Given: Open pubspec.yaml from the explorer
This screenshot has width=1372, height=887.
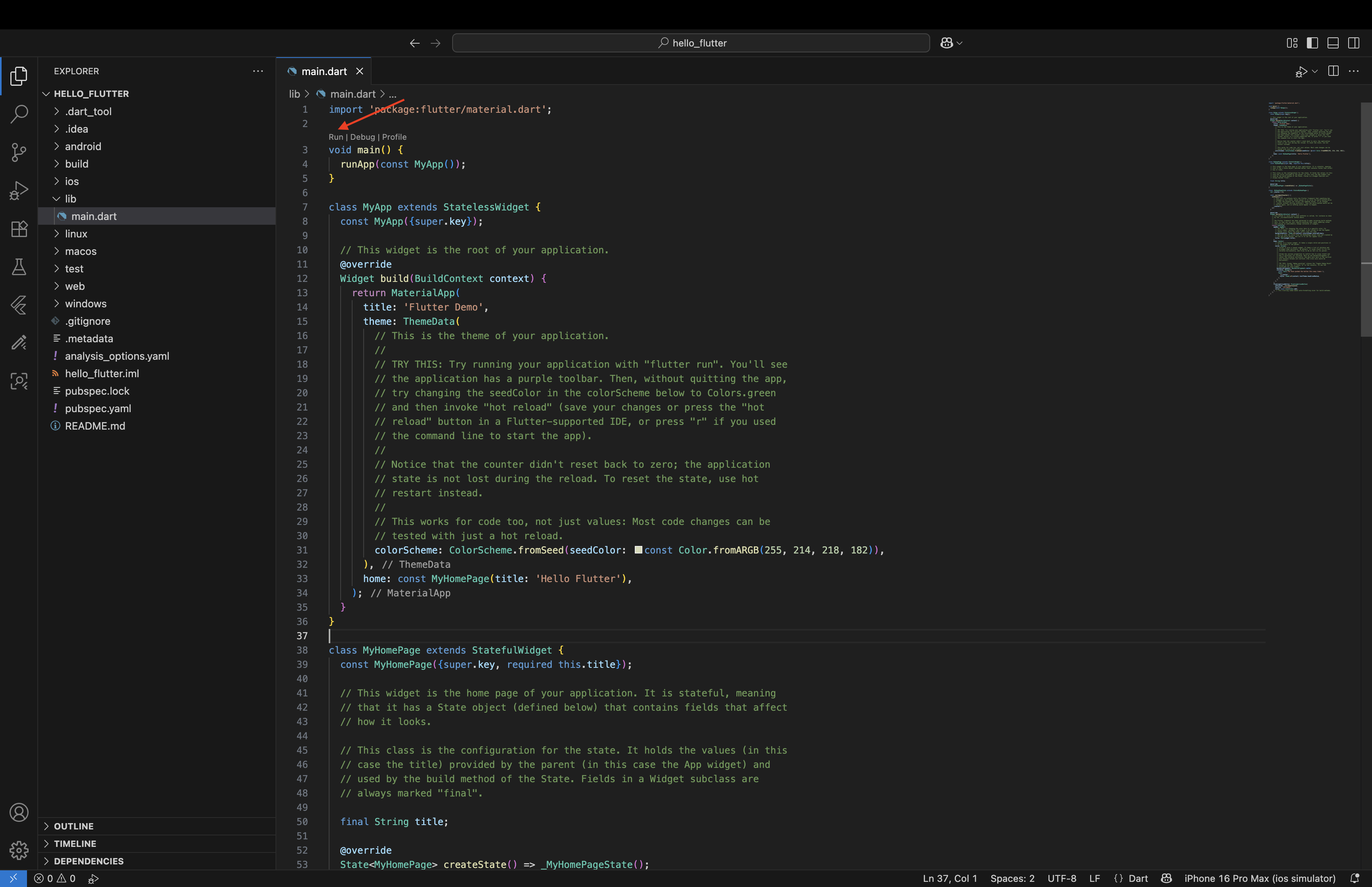Looking at the screenshot, I should coord(156,409).
